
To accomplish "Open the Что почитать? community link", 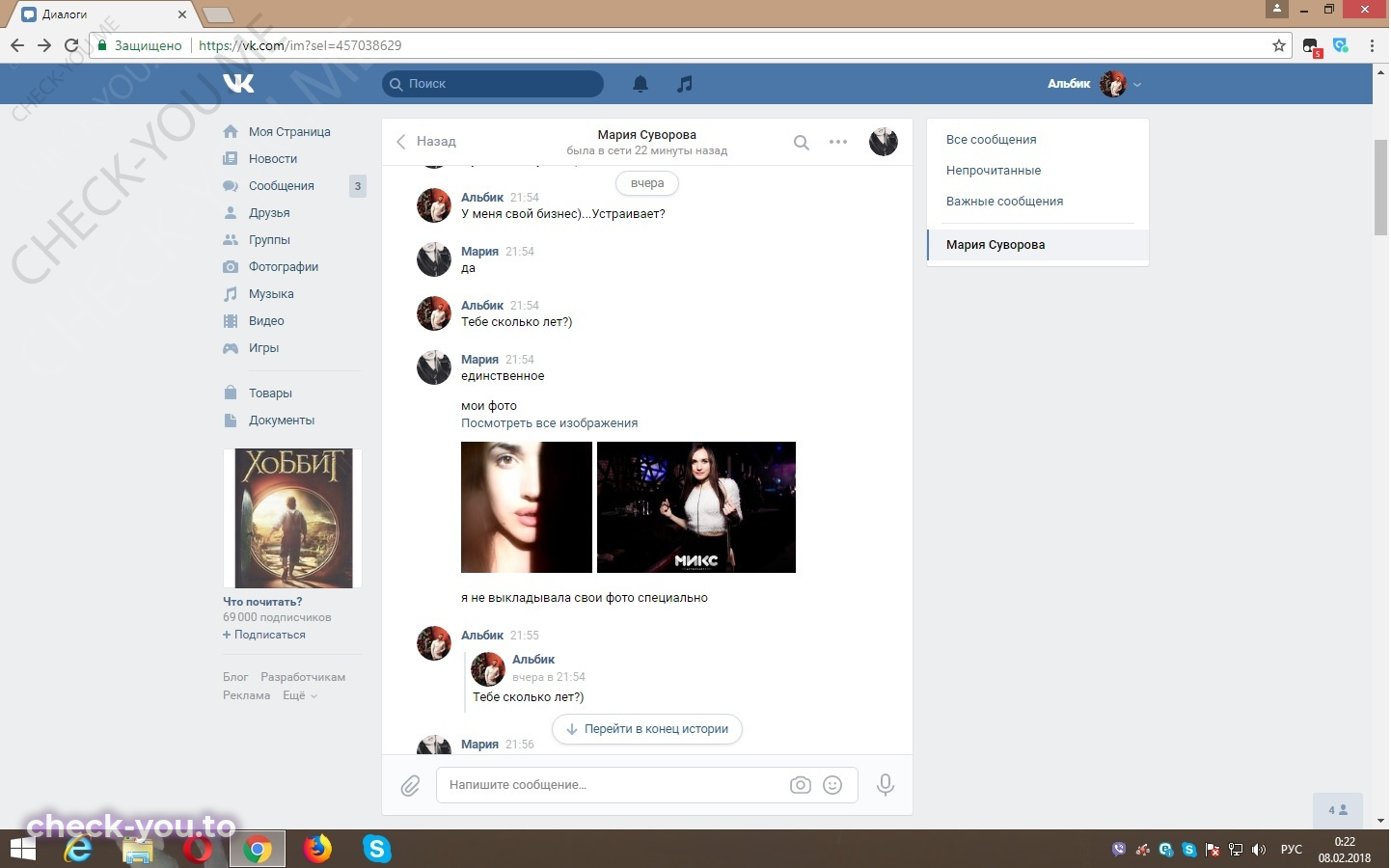I will [262, 602].
